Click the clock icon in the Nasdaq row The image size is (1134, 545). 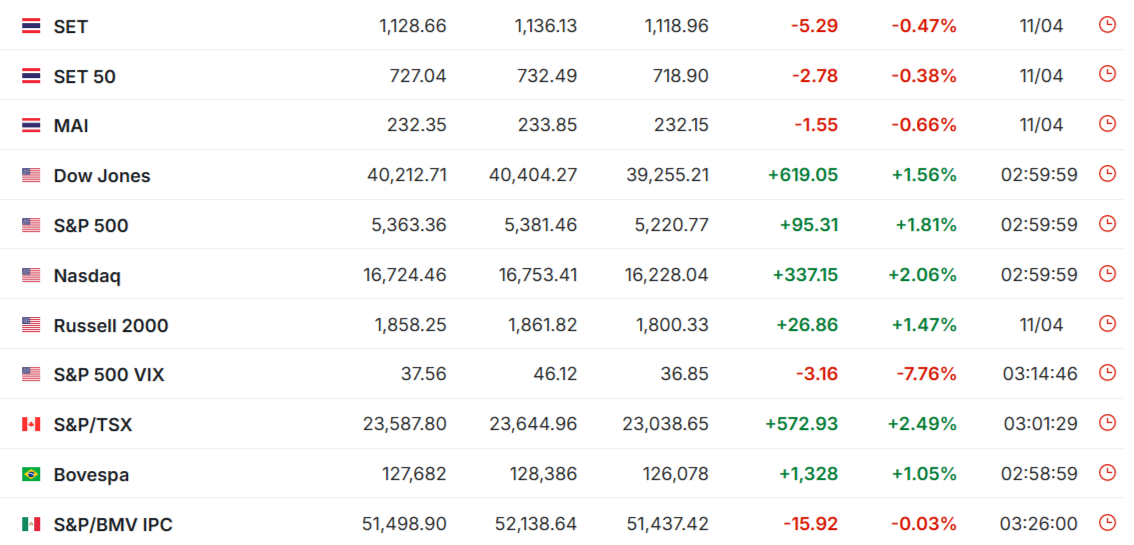pyautogui.click(x=1107, y=274)
